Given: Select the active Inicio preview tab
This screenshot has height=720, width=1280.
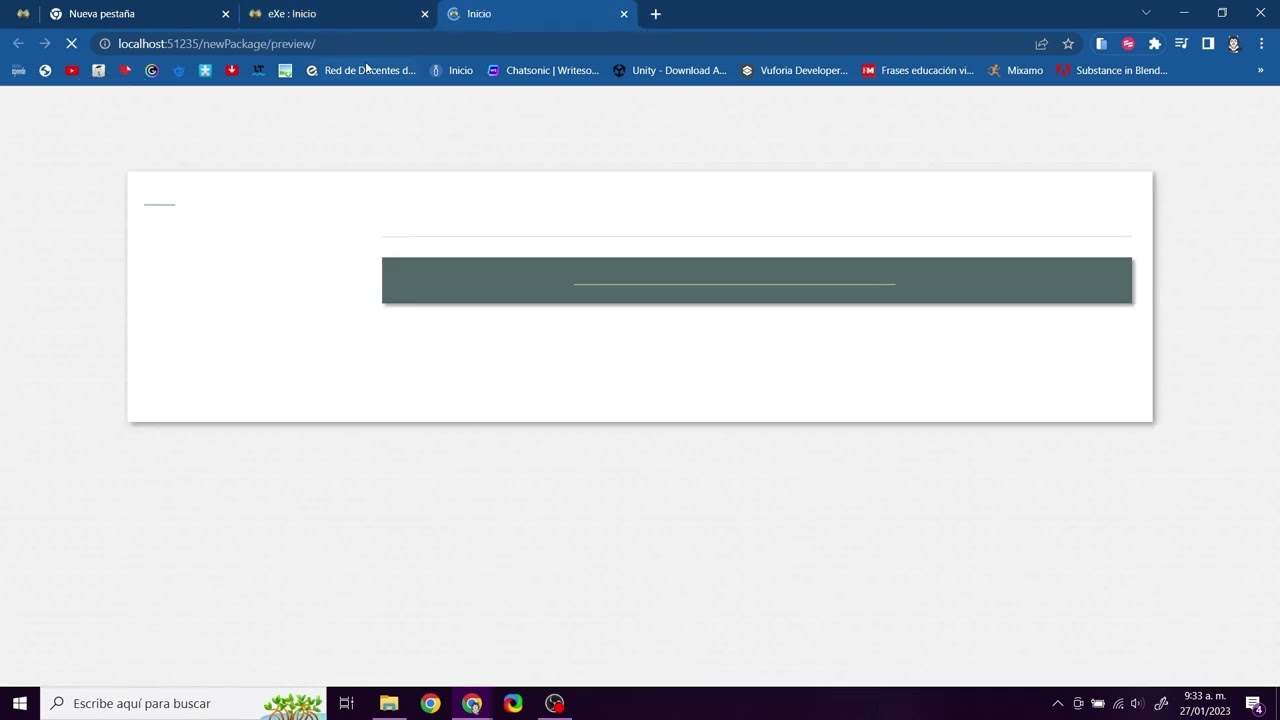Looking at the screenshot, I should [537, 14].
